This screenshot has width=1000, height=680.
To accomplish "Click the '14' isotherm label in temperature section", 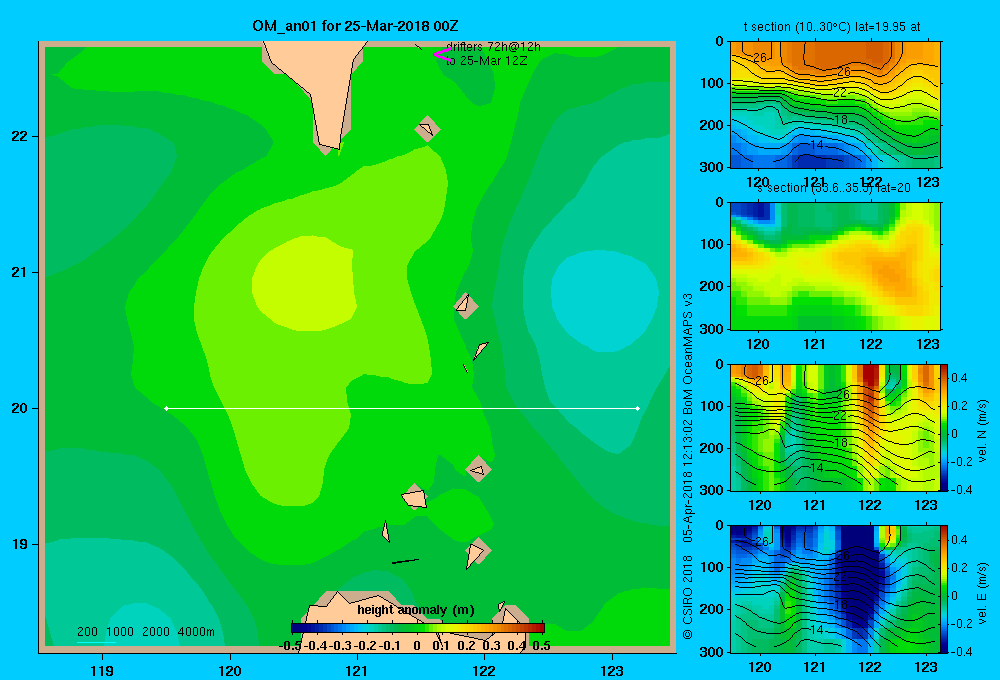I will coord(817,145).
